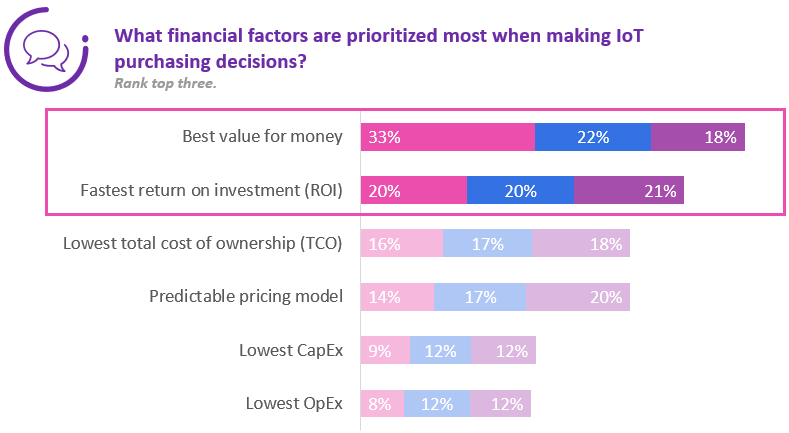The image size is (789, 433).
Task: Click the 18% purple bar for Best value
Action: click(x=698, y=137)
